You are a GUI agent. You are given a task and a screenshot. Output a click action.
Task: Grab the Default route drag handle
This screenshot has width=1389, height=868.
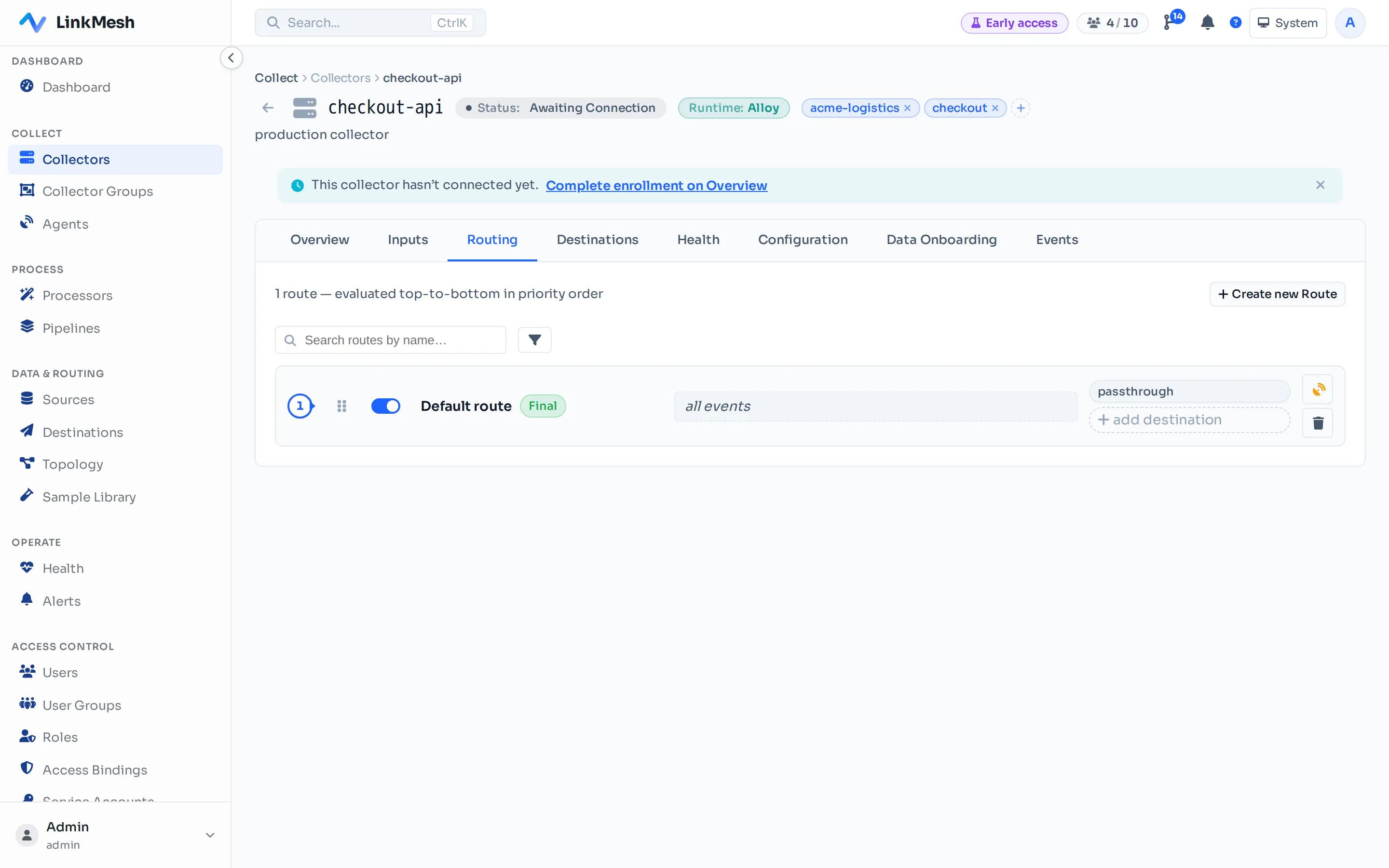341,406
